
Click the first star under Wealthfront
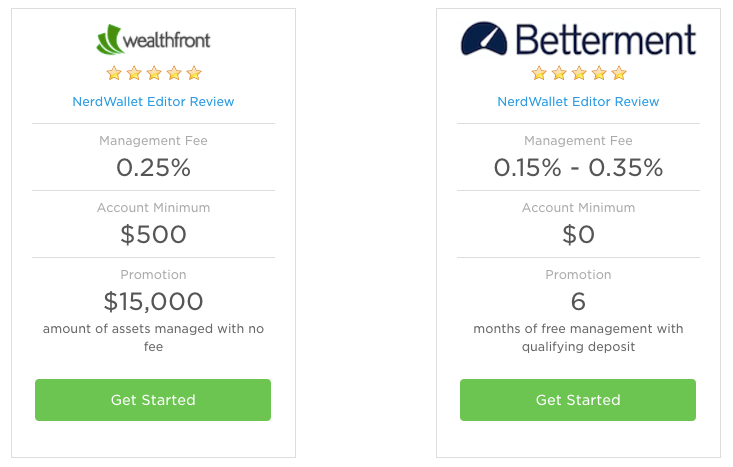114,73
